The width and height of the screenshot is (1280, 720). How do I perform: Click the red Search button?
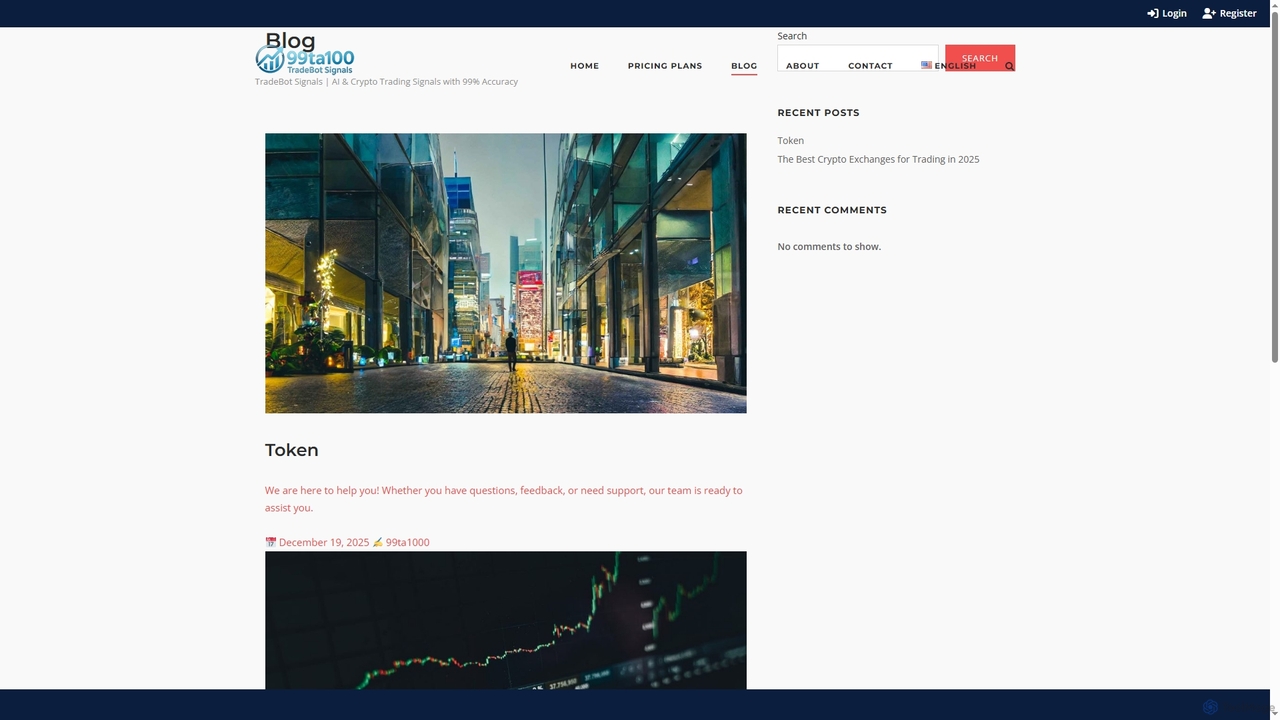[x=980, y=58]
